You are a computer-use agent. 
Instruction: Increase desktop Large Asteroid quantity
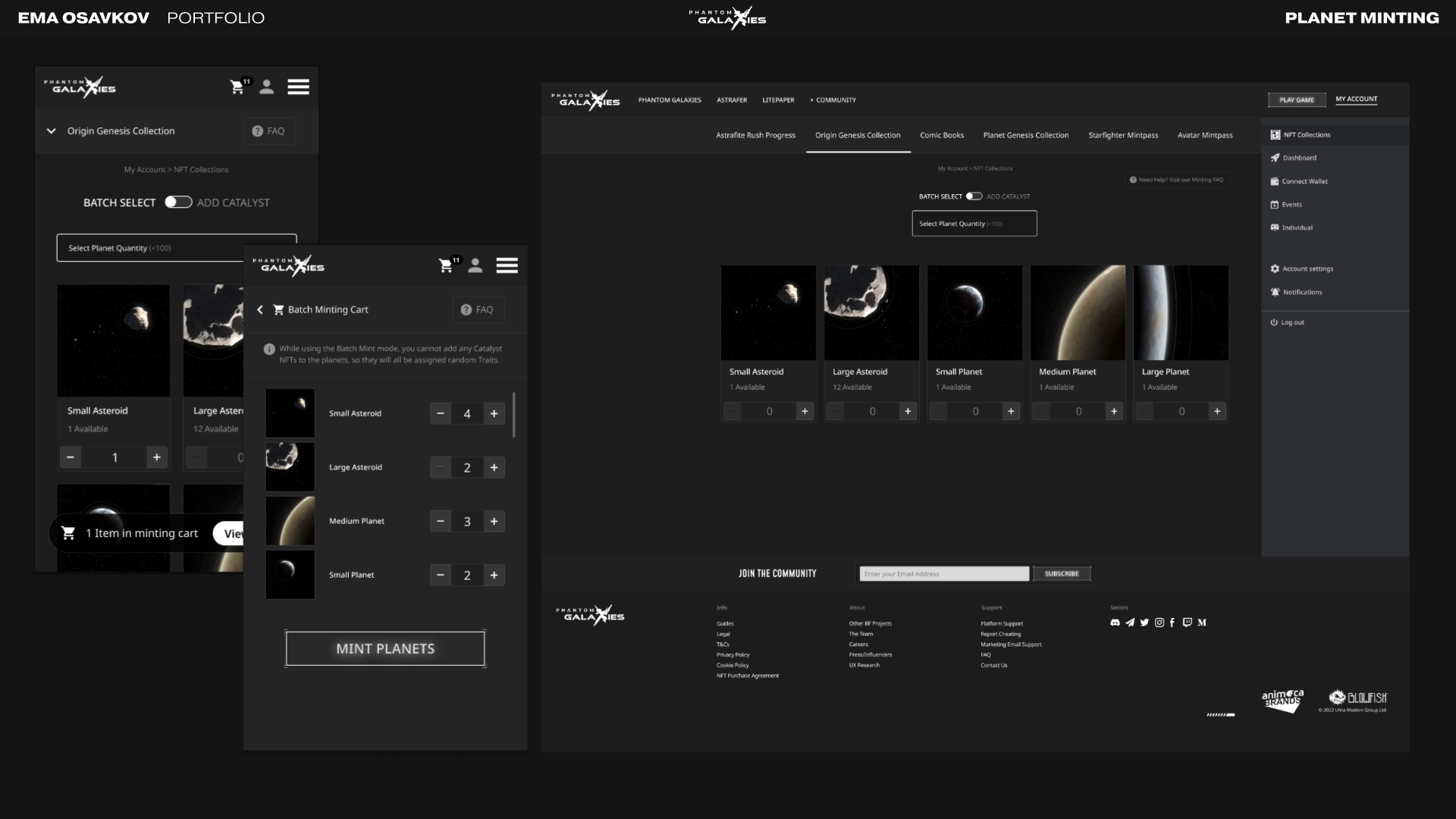click(908, 411)
